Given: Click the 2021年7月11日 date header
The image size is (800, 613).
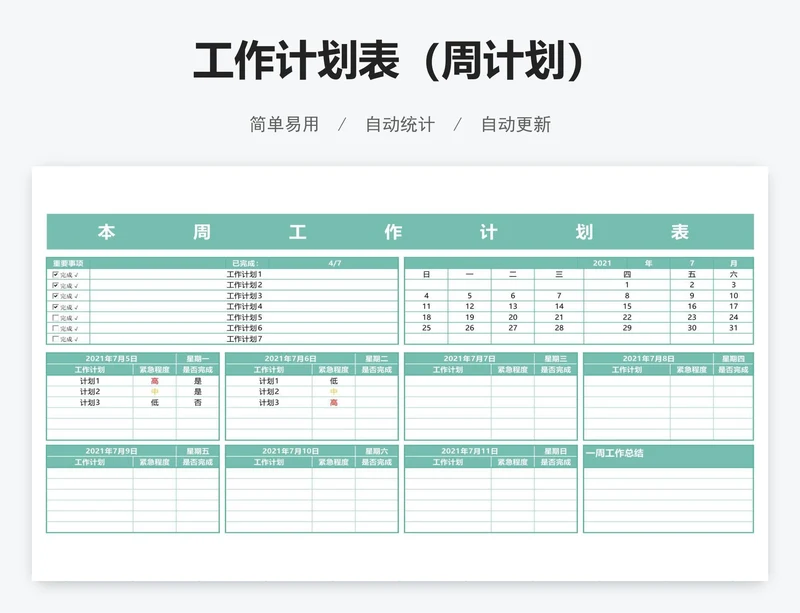Looking at the screenshot, I should (x=469, y=451).
